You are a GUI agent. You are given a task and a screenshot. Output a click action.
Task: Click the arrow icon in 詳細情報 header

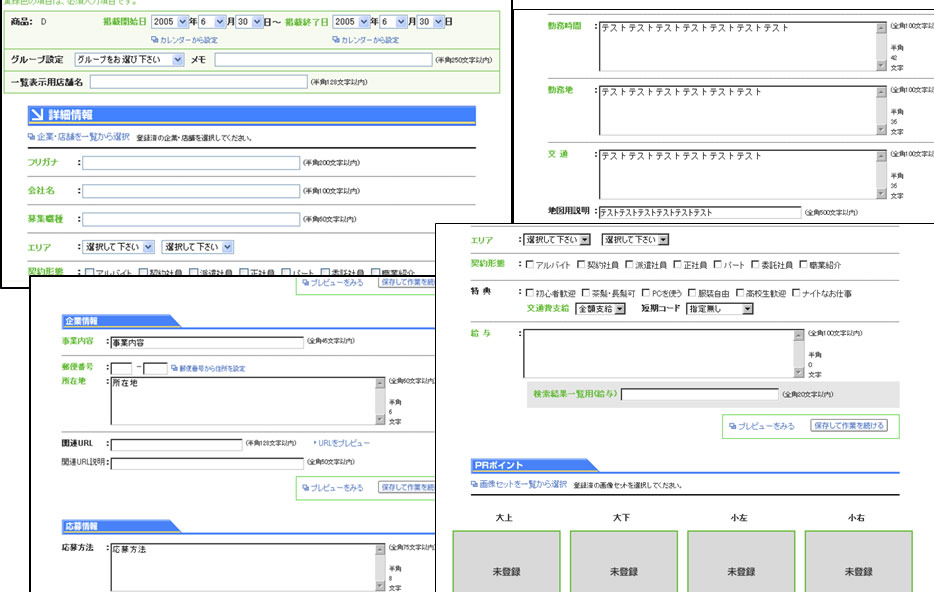(37, 115)
